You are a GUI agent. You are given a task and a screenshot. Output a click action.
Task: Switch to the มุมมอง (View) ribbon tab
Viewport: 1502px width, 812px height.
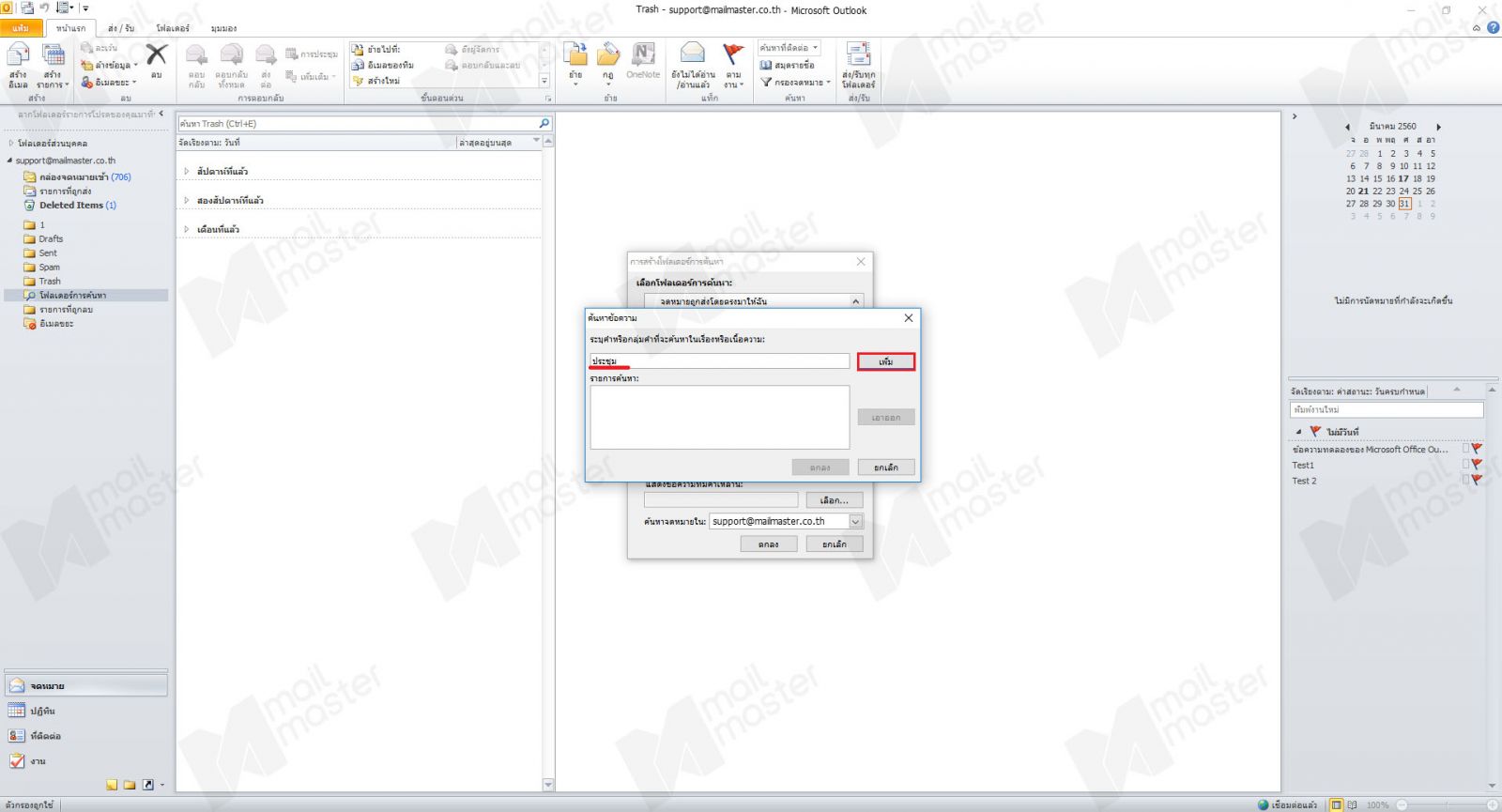(224, 28)
